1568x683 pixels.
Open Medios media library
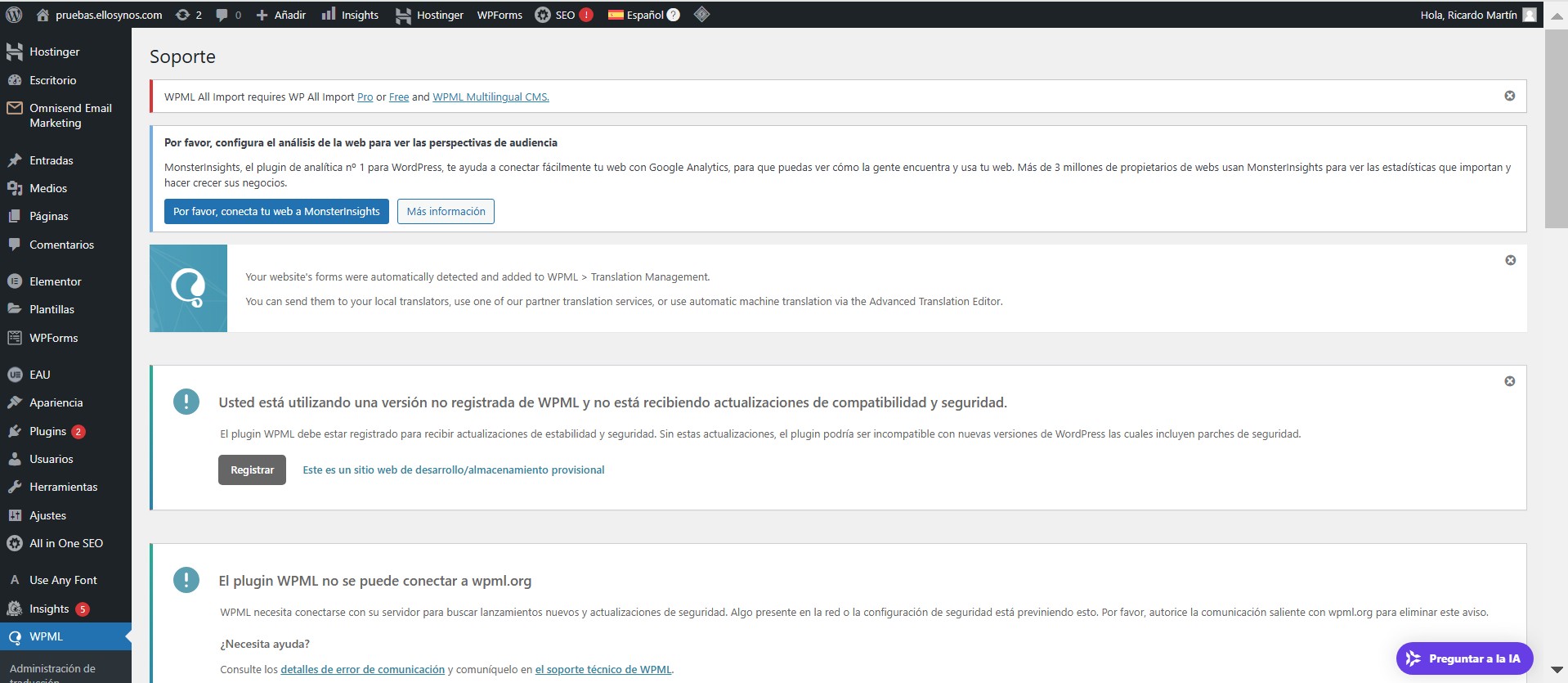pyautogui.click(x=65, y=188)
